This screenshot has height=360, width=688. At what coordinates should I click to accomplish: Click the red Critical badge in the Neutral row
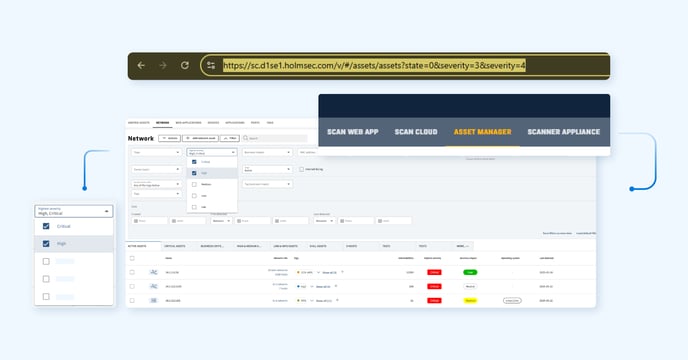tap(434, 286)
